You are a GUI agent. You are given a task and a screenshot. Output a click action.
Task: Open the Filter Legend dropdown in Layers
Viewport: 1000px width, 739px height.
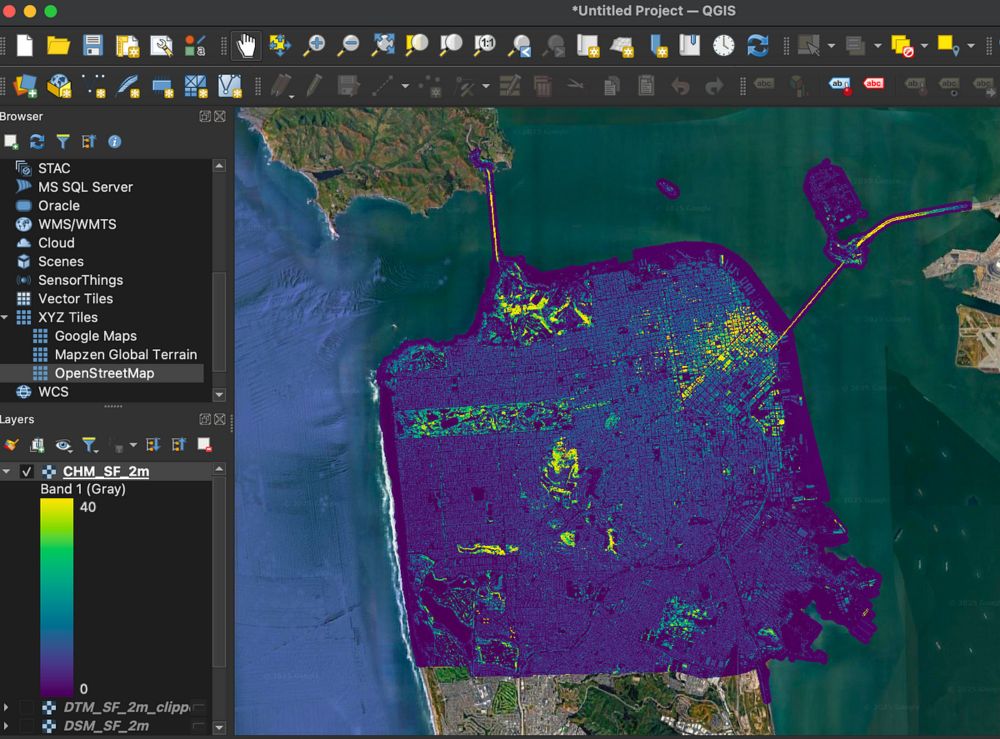coord(90,445)
